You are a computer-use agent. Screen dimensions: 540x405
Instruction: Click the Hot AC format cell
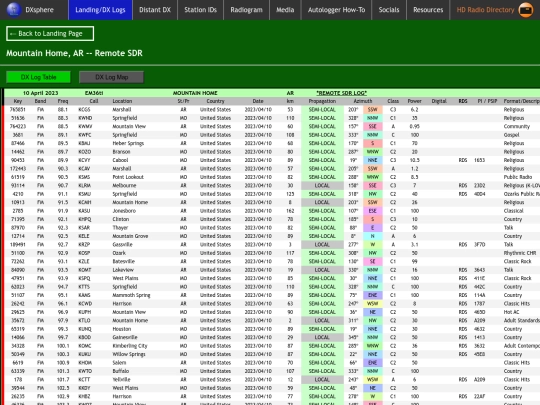click(511, 312)
